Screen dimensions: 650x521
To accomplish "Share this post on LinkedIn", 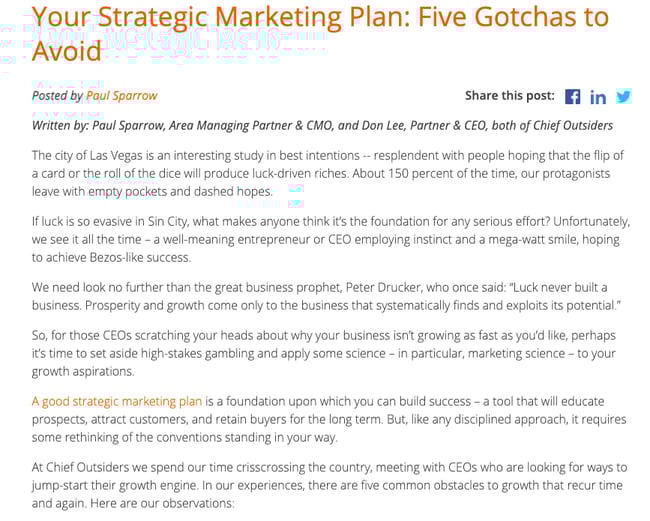I will coord(598,97).
